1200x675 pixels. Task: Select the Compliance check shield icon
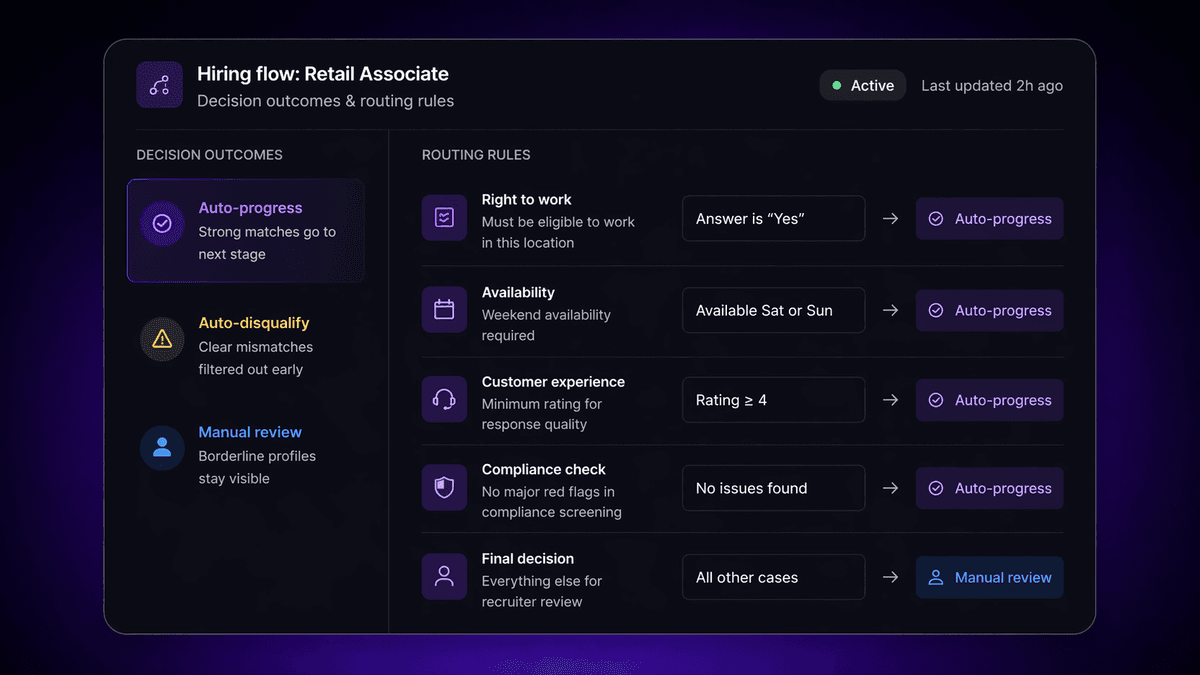[444, 488]
